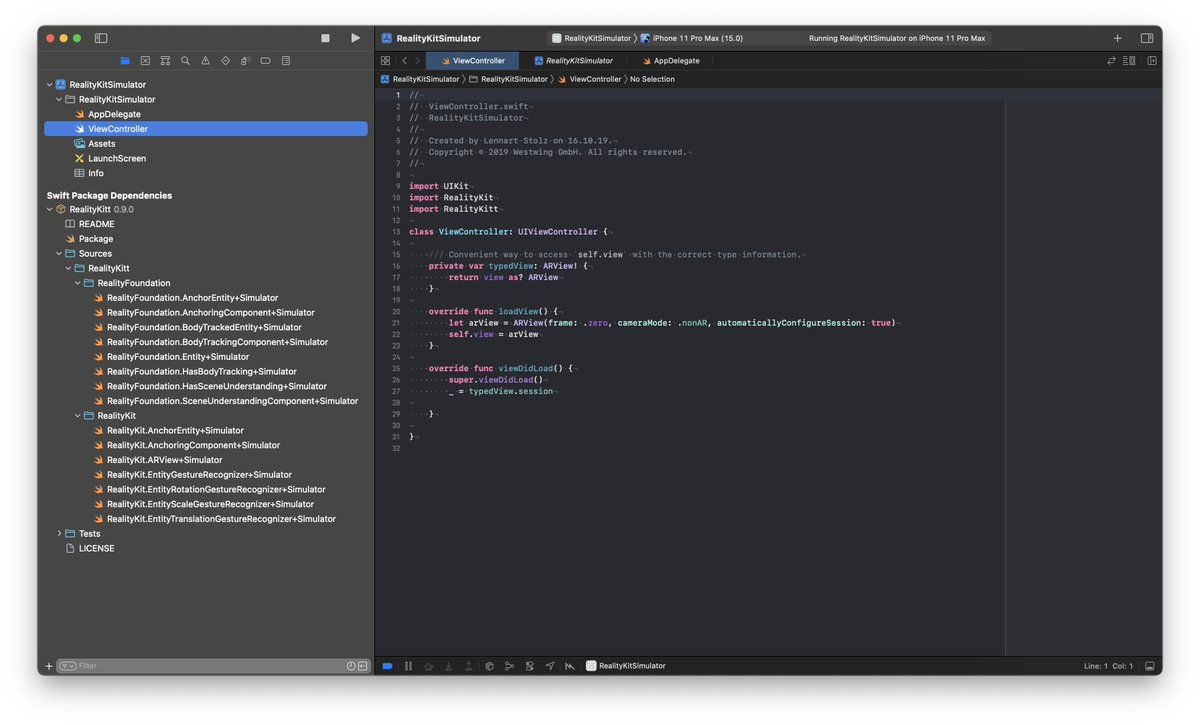This screenshot has width=1200, height=725.
Task: Open the Library with the plus button
Action: [1118, 38]
